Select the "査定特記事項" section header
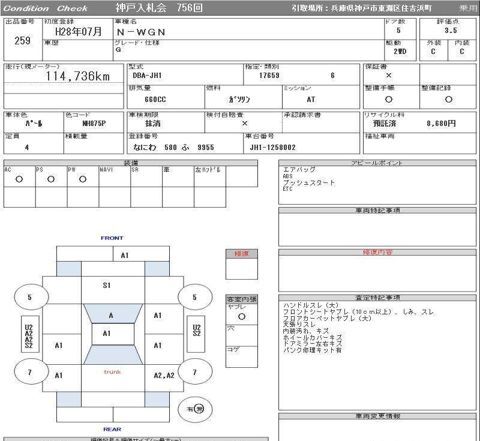This screenshot has width=480, height=441. tap(377, 298)
